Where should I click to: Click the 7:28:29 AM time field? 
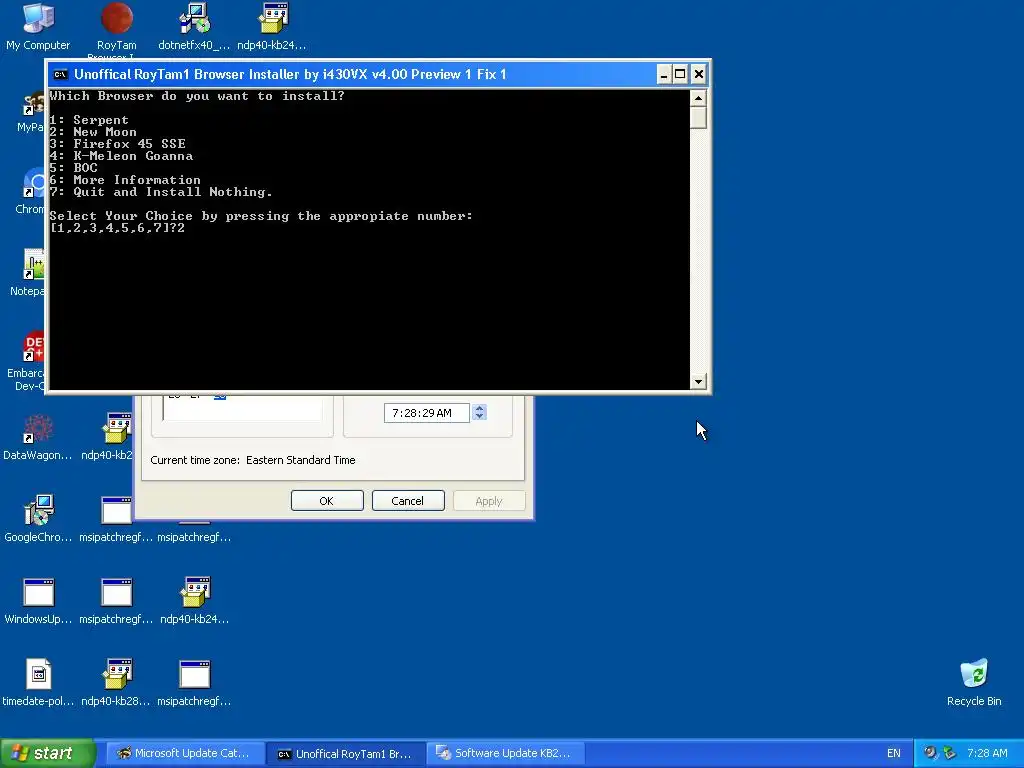pyautogui.click(x=426, y=413)
